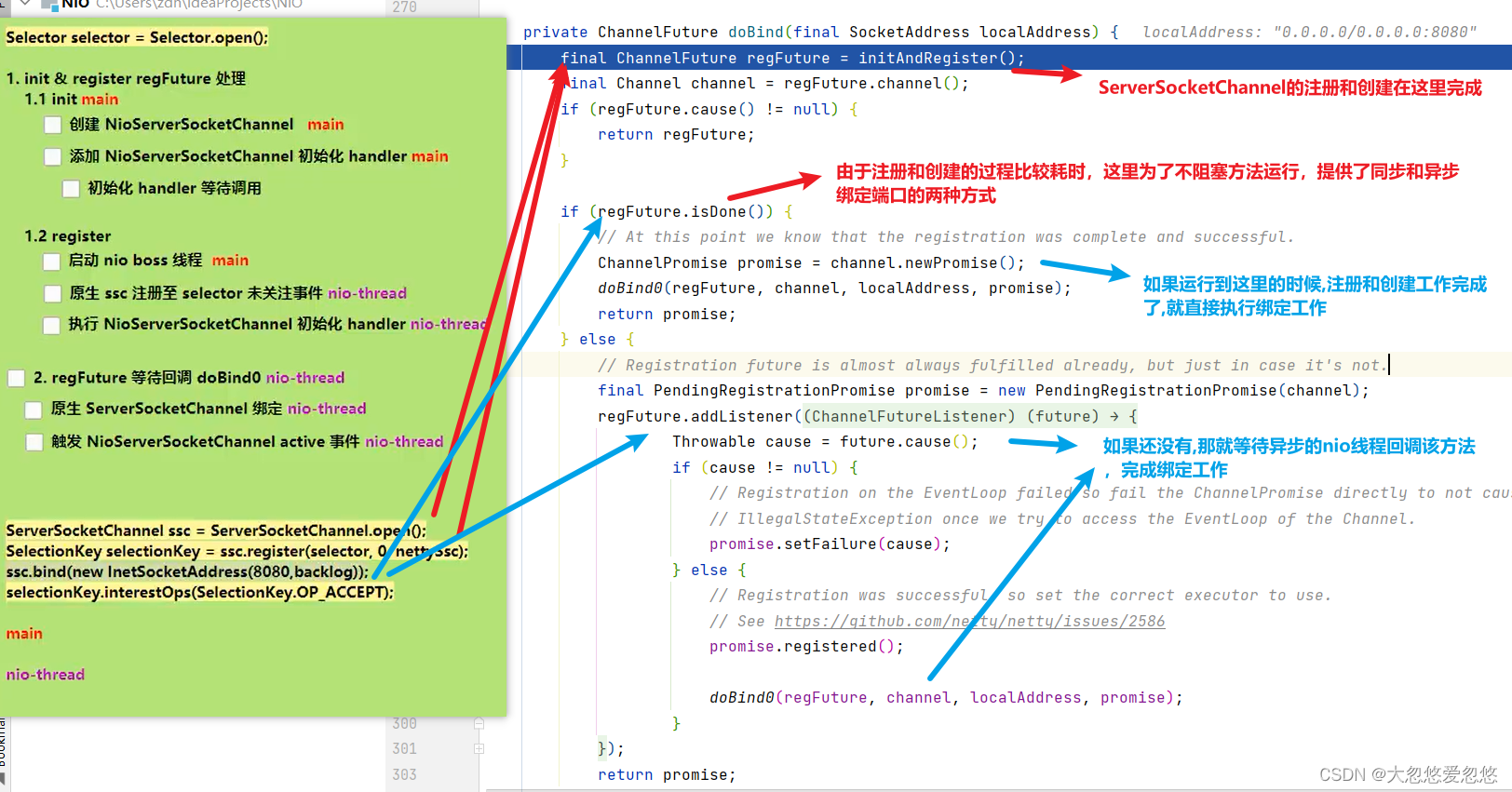Check '添加 NioServerSocketChannel 初始化 handler main' box
1512x792 pixels.
[x=53, y=156]
